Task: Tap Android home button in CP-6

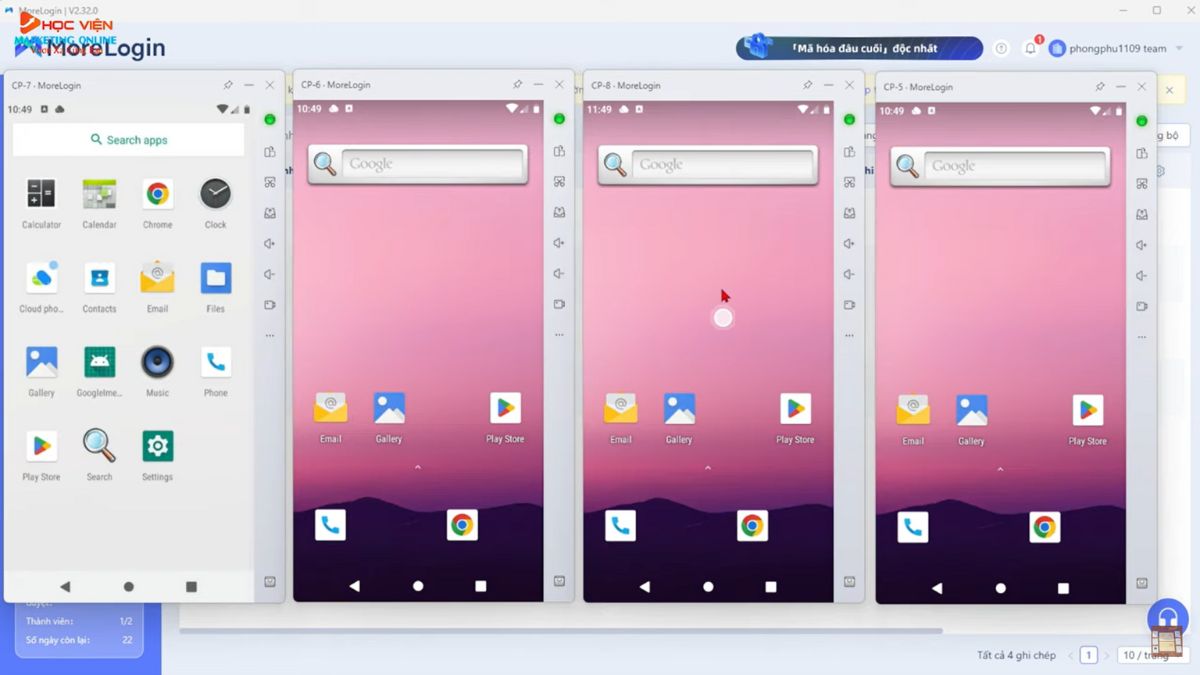Action: coord(418,586)
